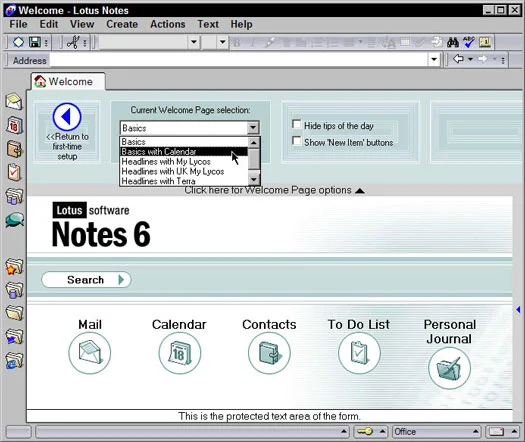The width and height of the screenshot is (525, 442).
Task: Select 'Headlines with My Lycos' option
Action: tap(184, 162)
